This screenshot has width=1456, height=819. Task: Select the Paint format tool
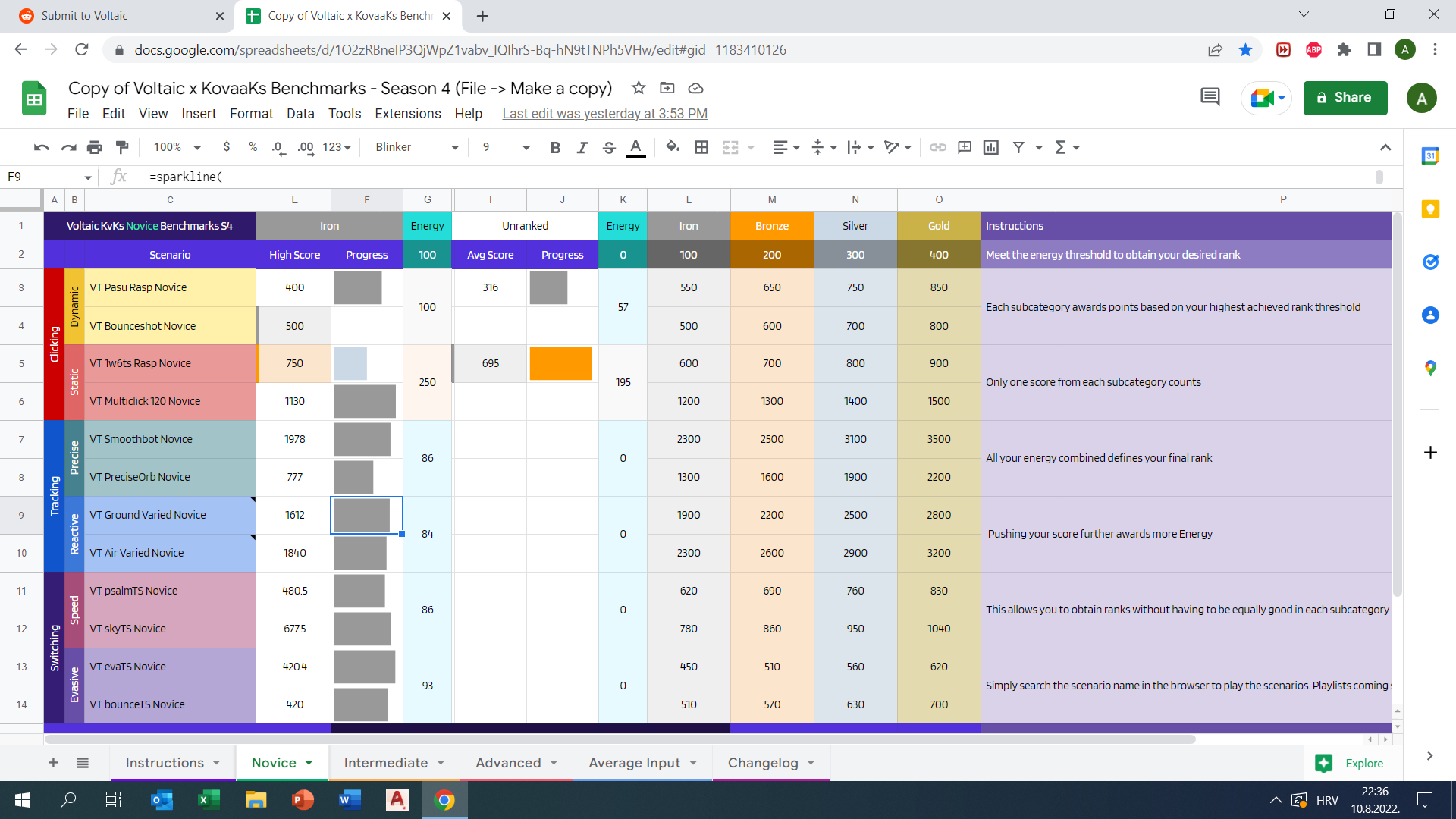(x=121, y=147)
